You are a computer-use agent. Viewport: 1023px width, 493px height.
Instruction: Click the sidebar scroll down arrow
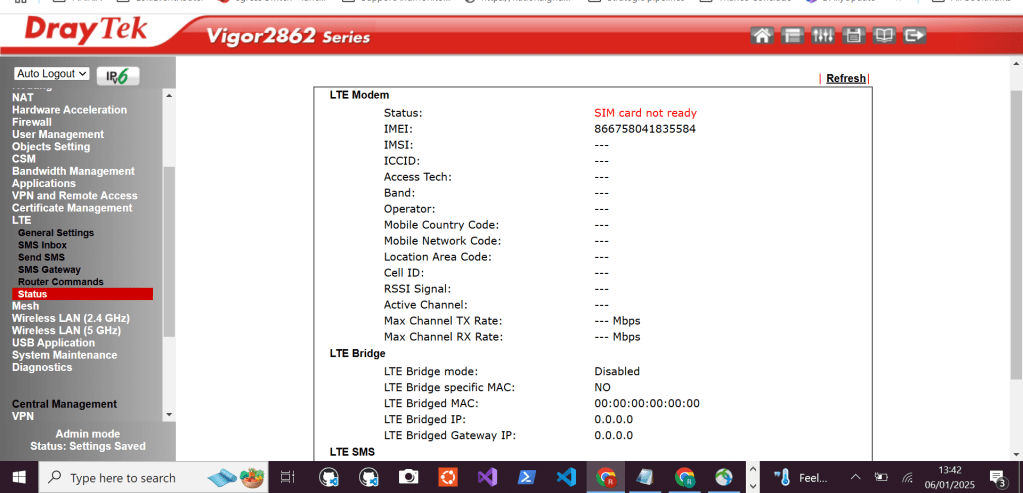pos(170,415)
